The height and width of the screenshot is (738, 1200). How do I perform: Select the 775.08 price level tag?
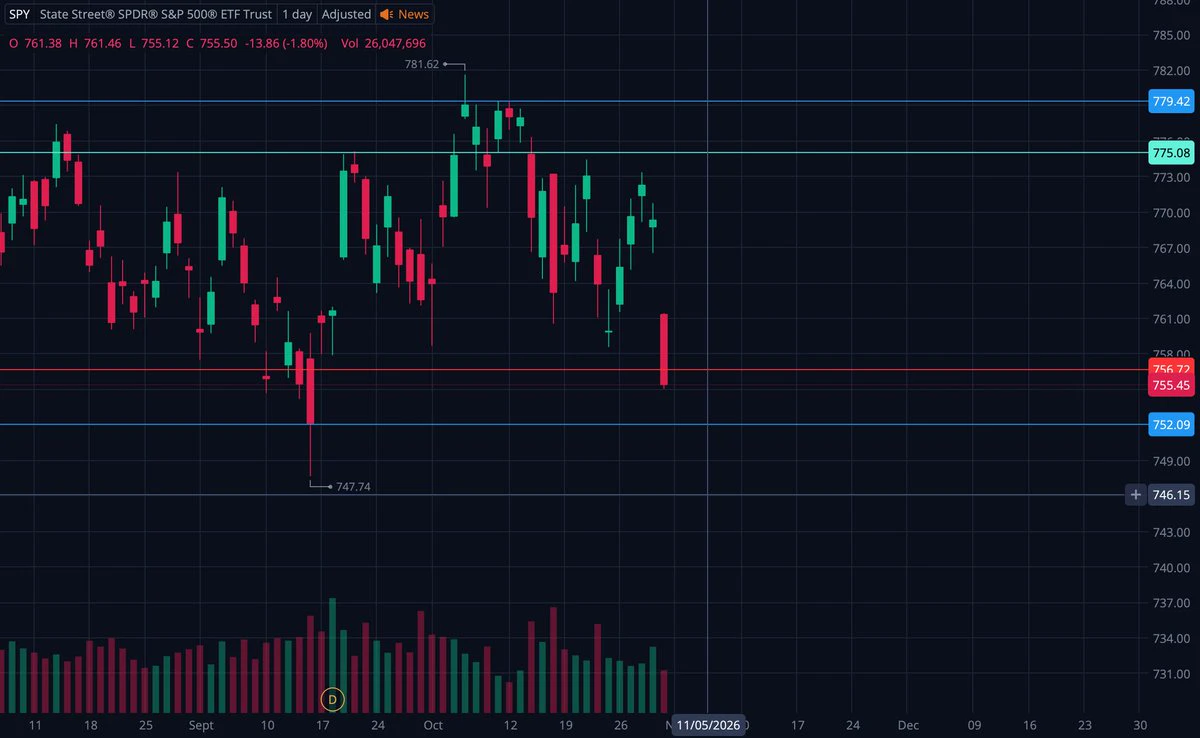pyautogui.click(x=1171, y=153)
